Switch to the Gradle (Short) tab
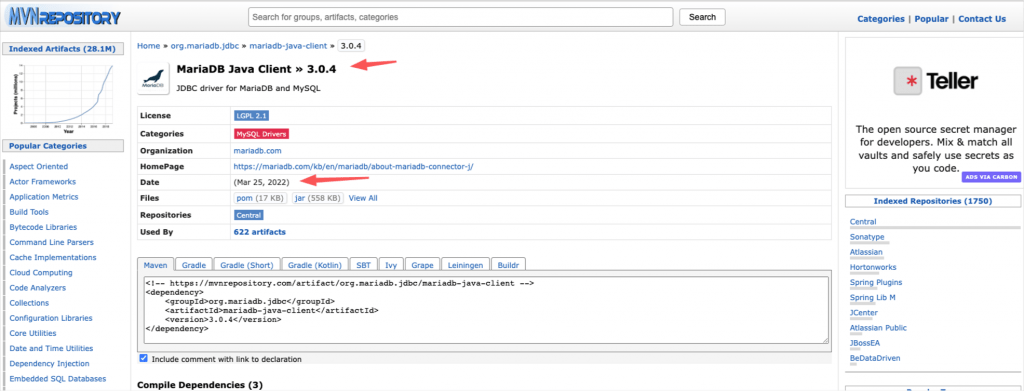1024x391 pixels. [x=247, y=265]
